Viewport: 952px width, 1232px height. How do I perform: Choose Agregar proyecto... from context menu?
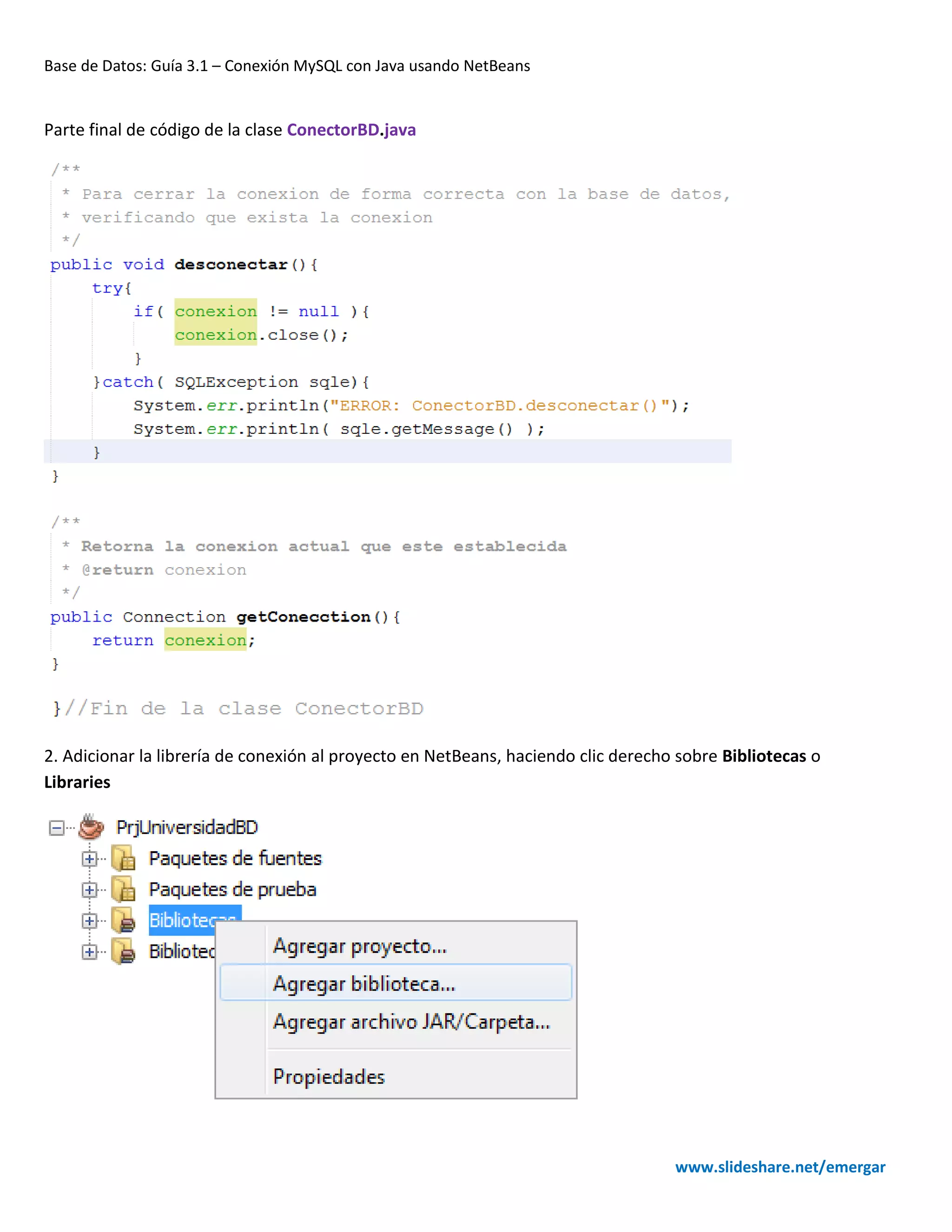pos(359,946)
